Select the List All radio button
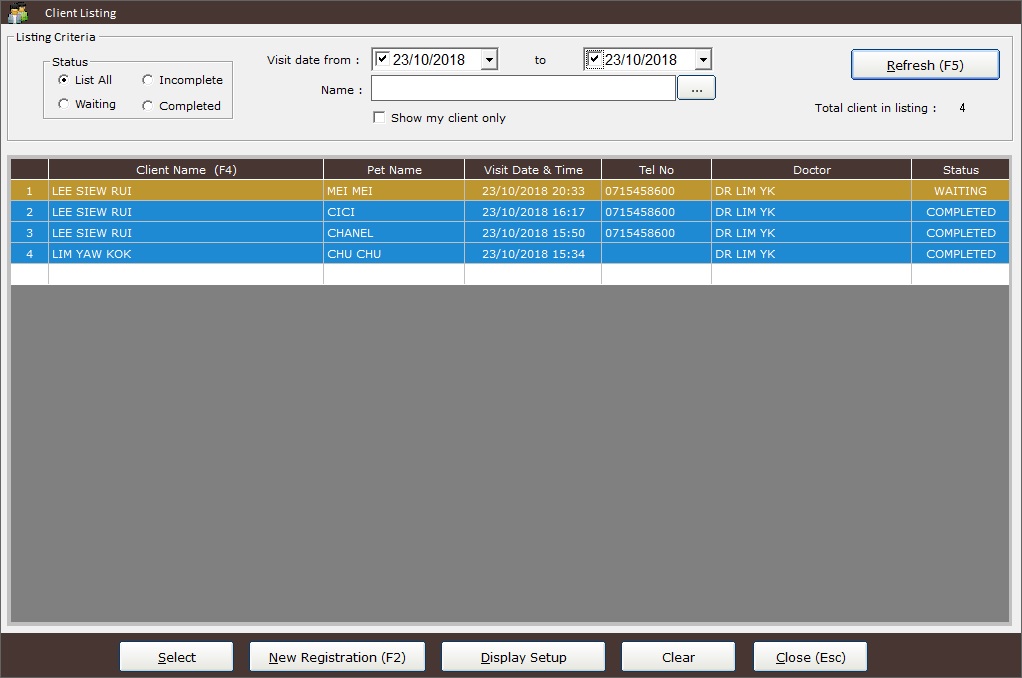 (64, 80)
